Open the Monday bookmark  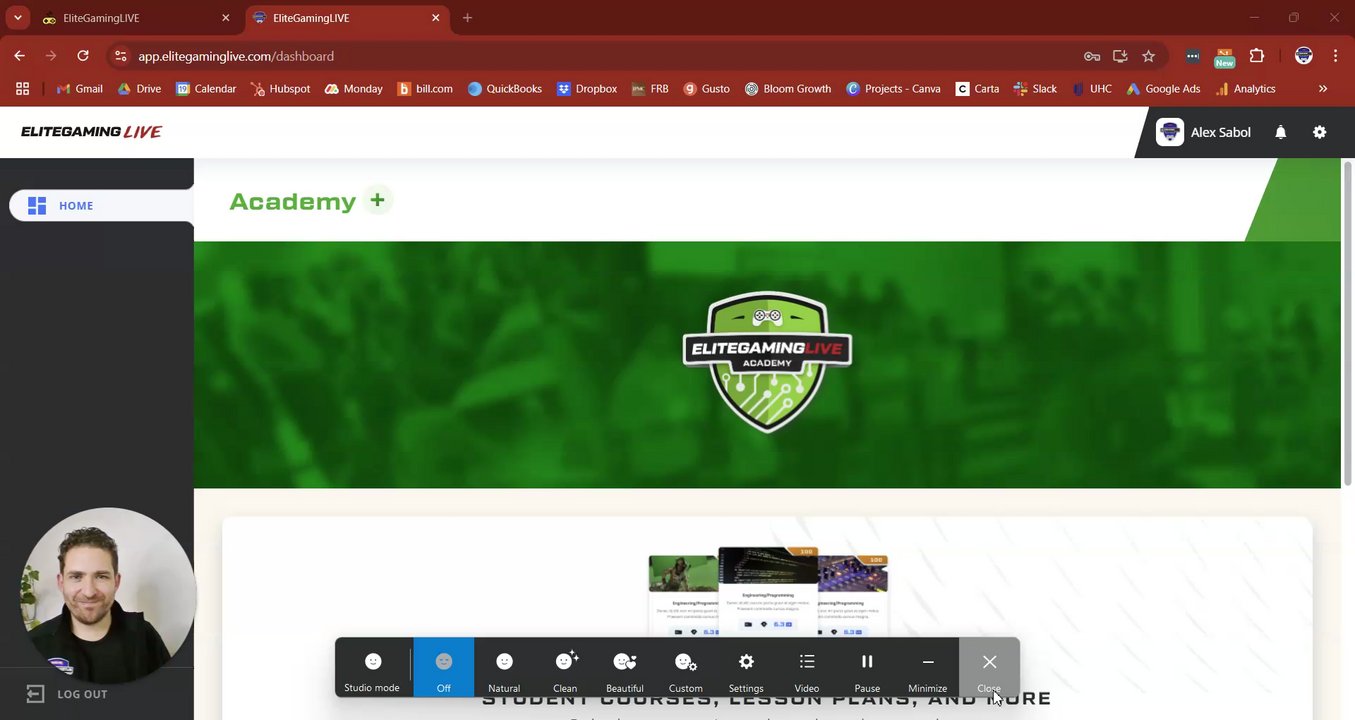(x=353, y=89)
